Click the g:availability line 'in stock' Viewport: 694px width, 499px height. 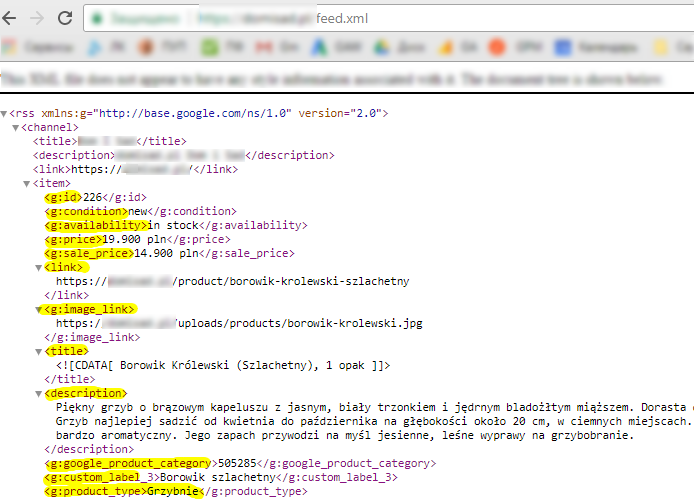176,226
